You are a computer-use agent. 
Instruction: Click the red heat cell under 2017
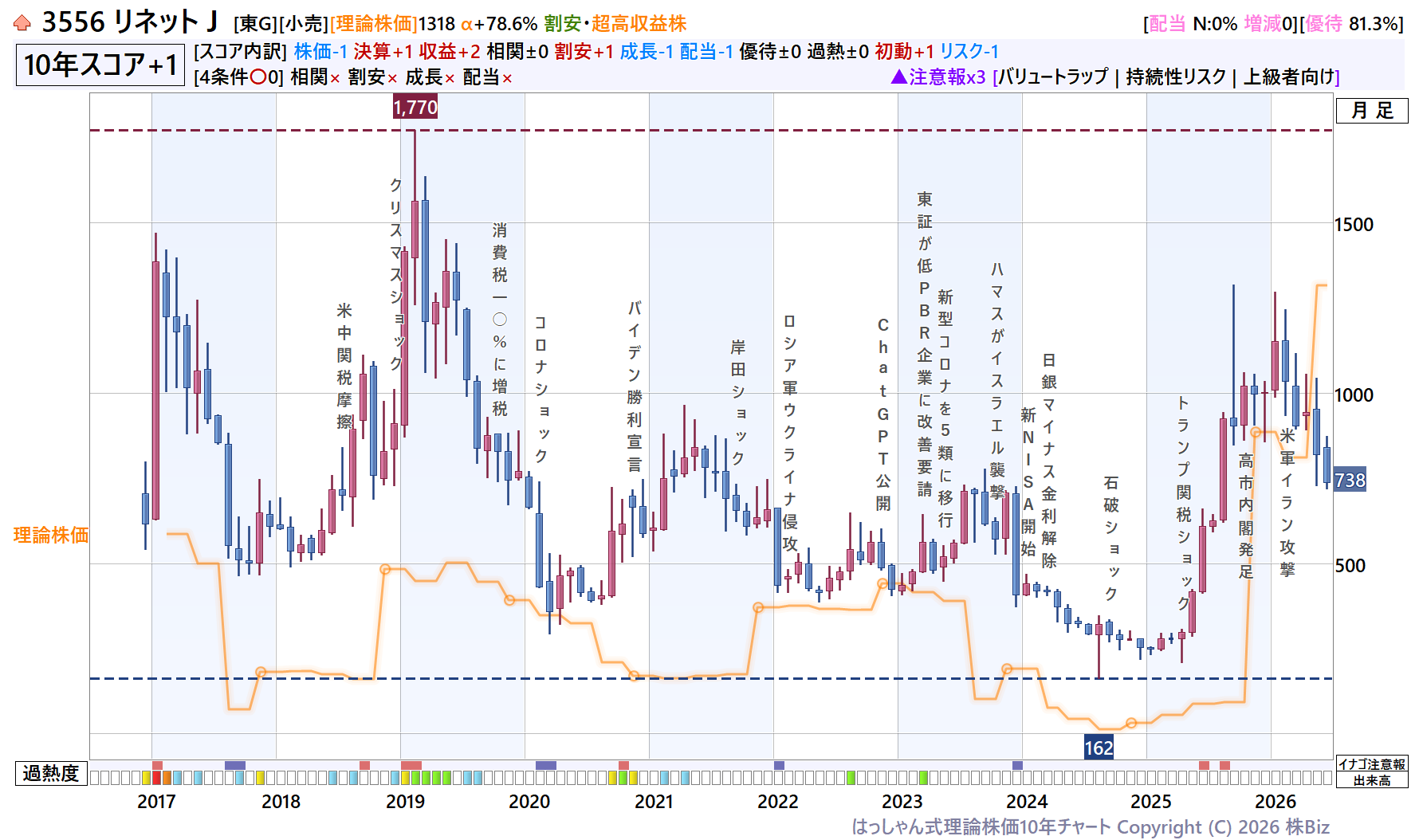[157, 778]
